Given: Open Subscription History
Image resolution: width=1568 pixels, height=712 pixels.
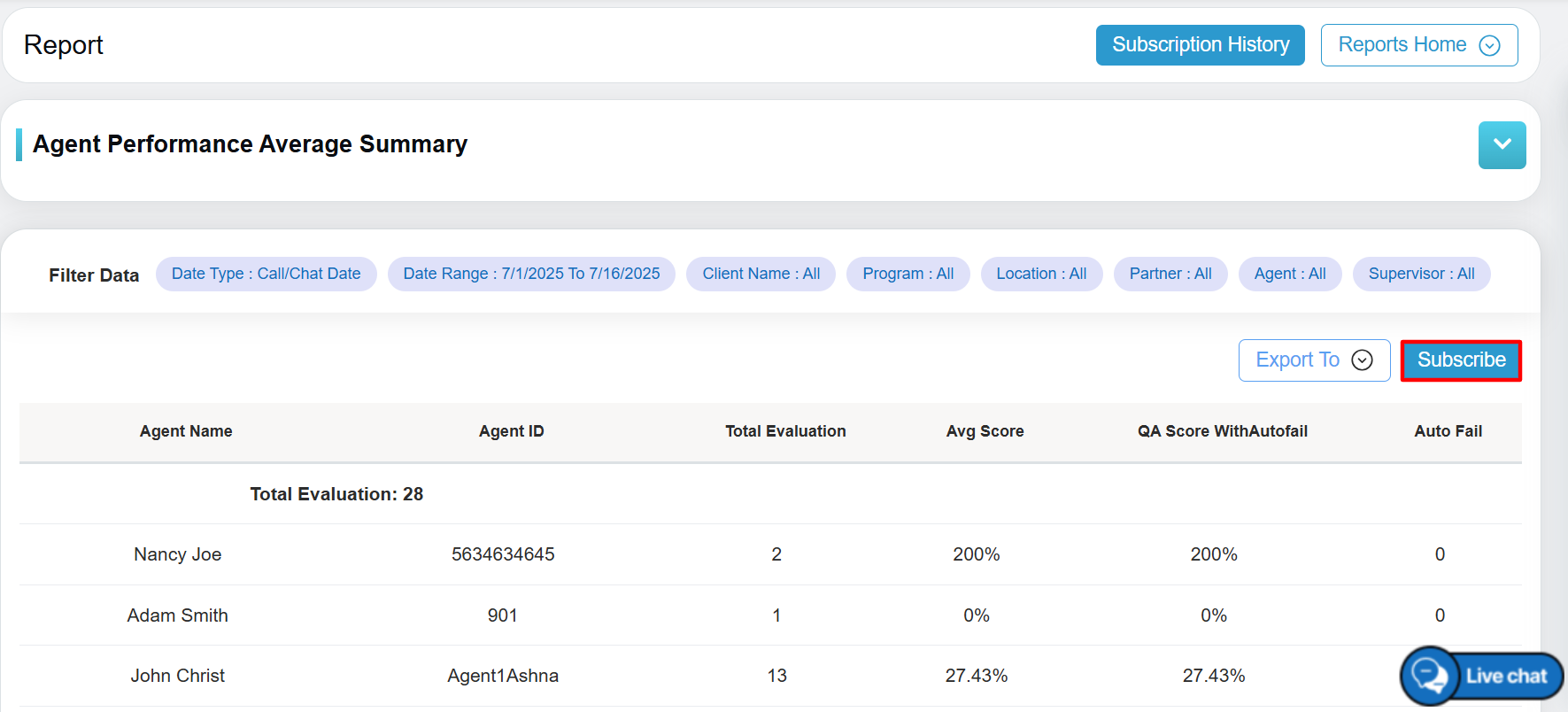Looking at the screenshot, I should 1200,45.
